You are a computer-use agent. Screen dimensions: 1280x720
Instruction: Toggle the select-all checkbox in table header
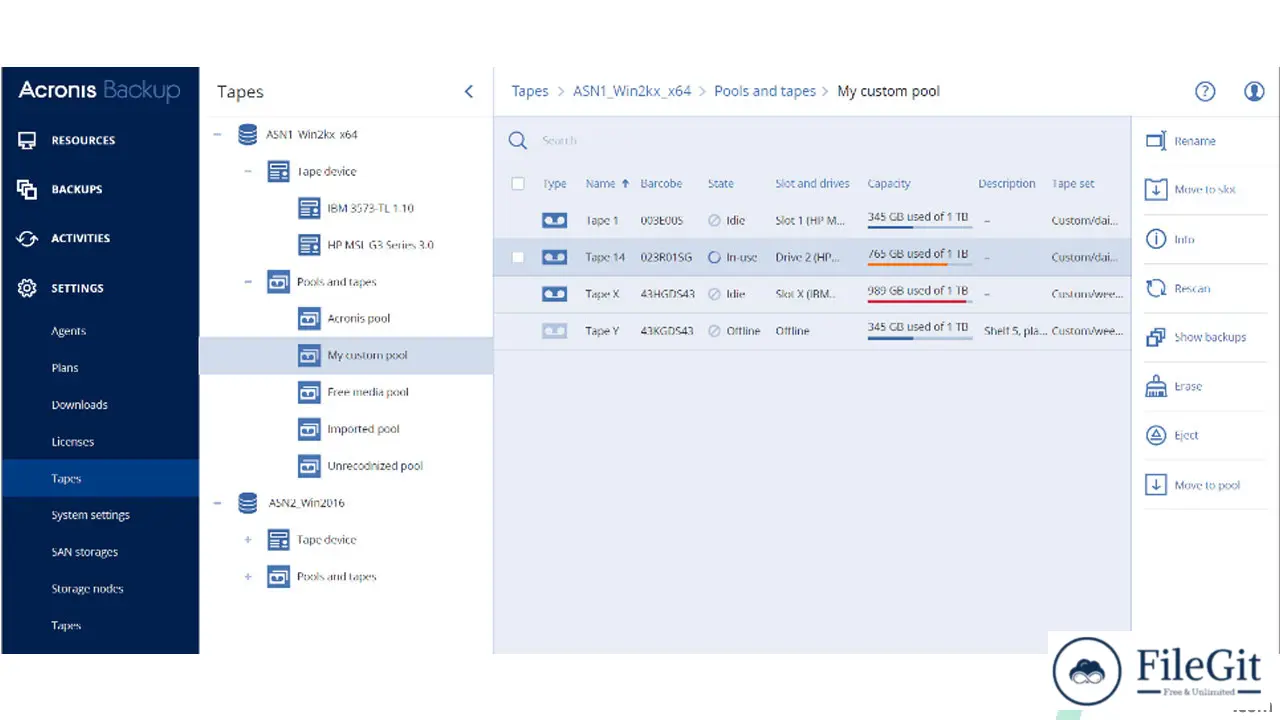(517, 184)
